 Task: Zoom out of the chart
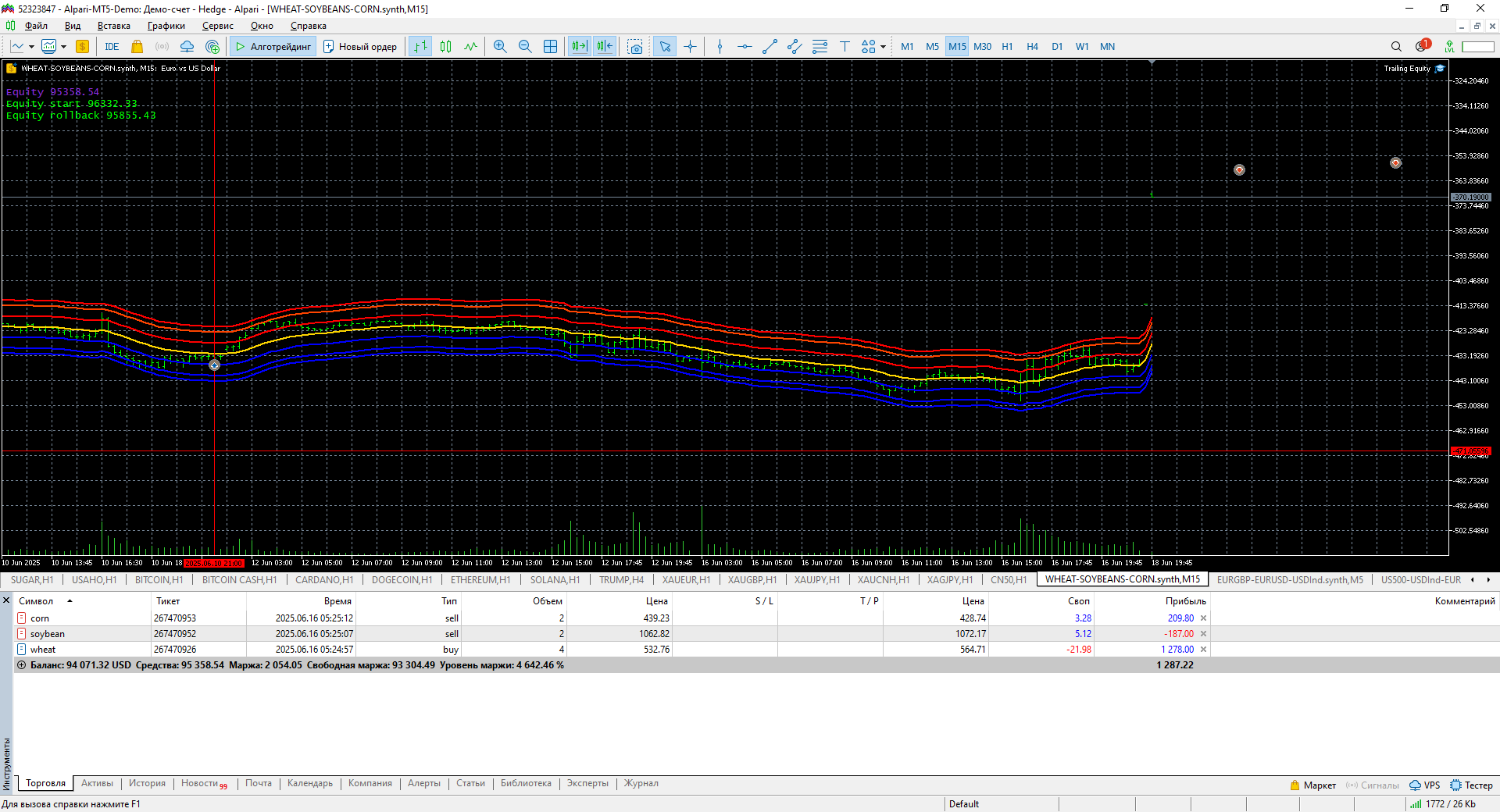[x=525, y=47]
